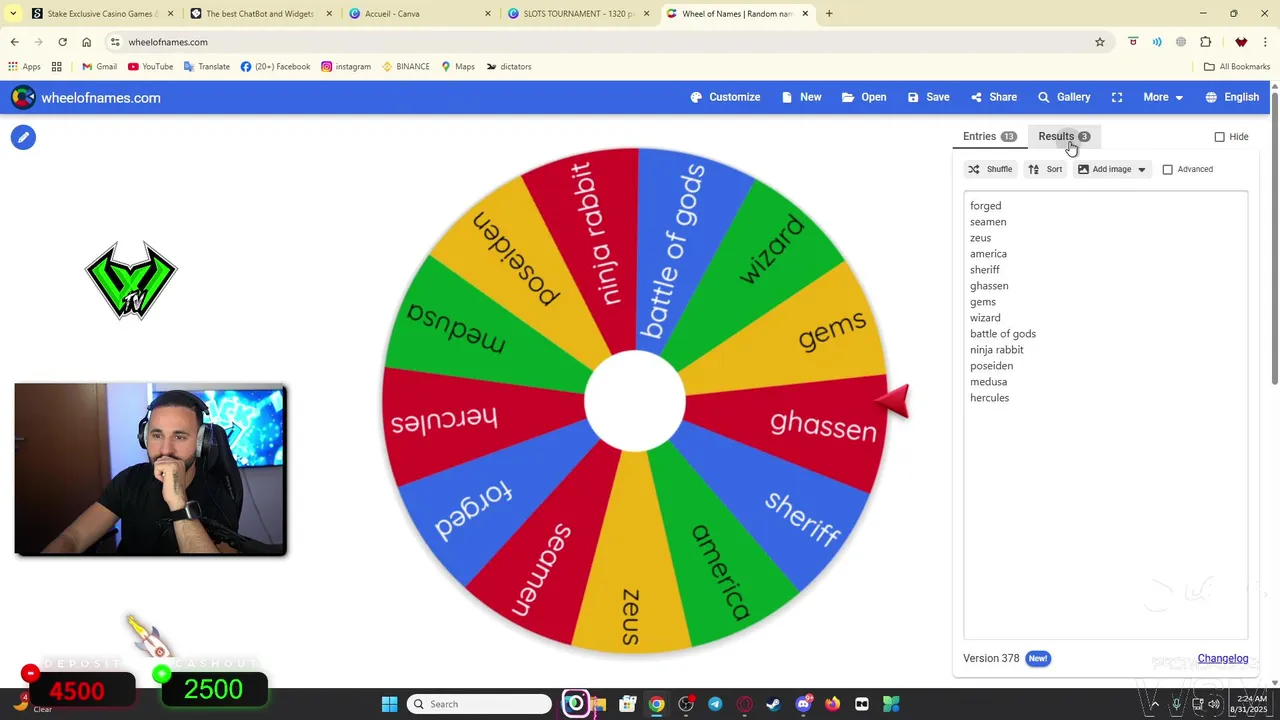Create a New wheel
This screenshot has width=1280, height=720.
coord(802,97)
